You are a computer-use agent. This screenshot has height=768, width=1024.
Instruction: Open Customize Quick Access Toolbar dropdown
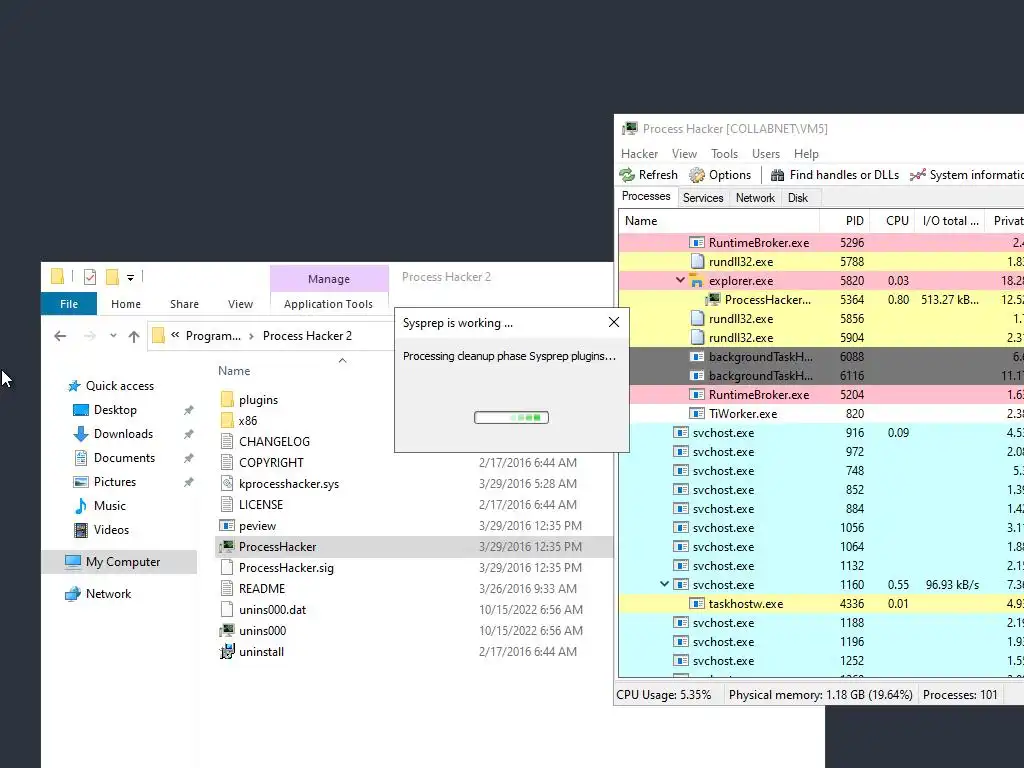131,278
